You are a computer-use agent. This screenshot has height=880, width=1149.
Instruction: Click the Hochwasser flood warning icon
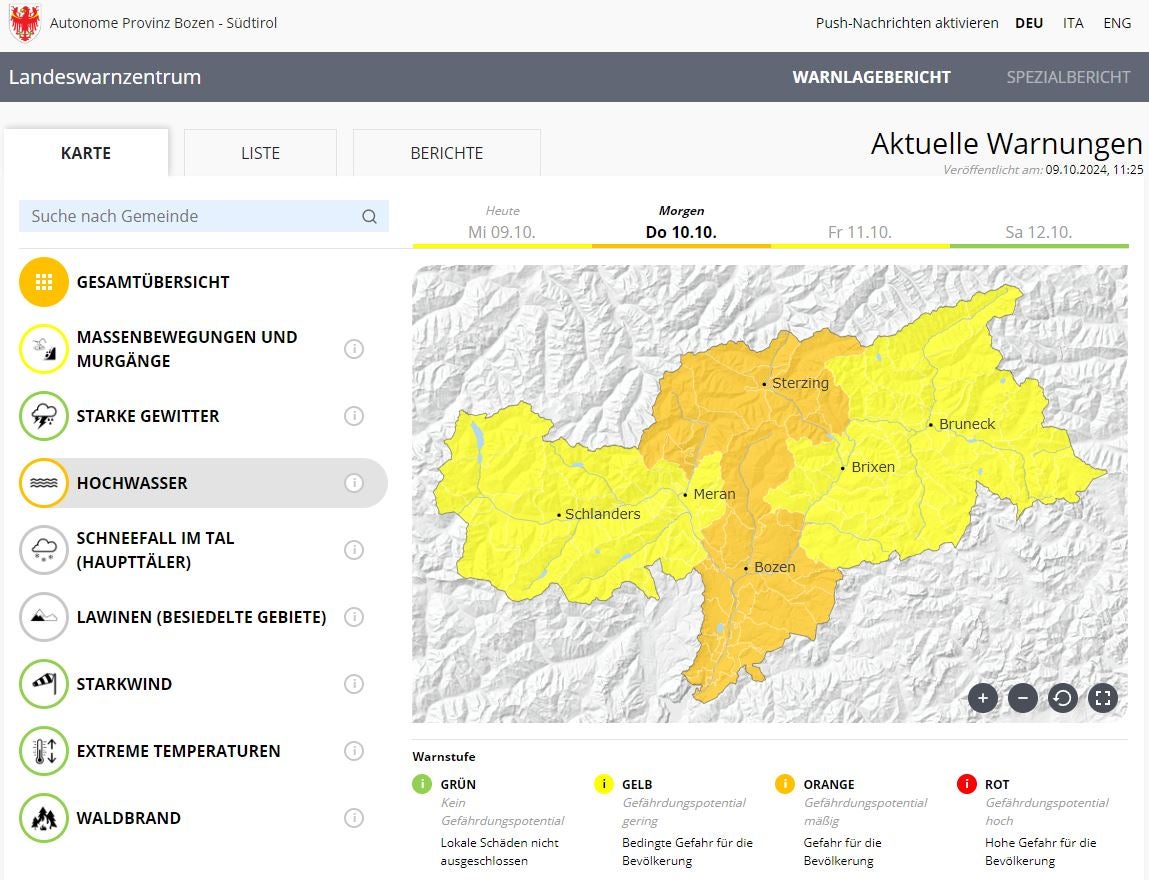(44, 483)
